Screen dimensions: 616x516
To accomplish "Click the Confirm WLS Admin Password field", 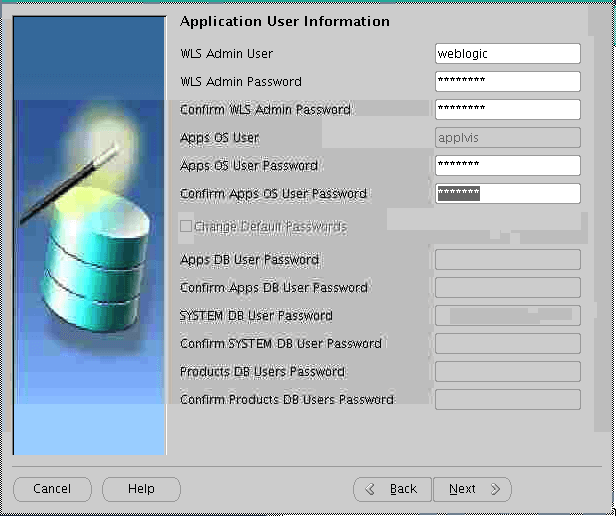I will [x=507, y=110].
